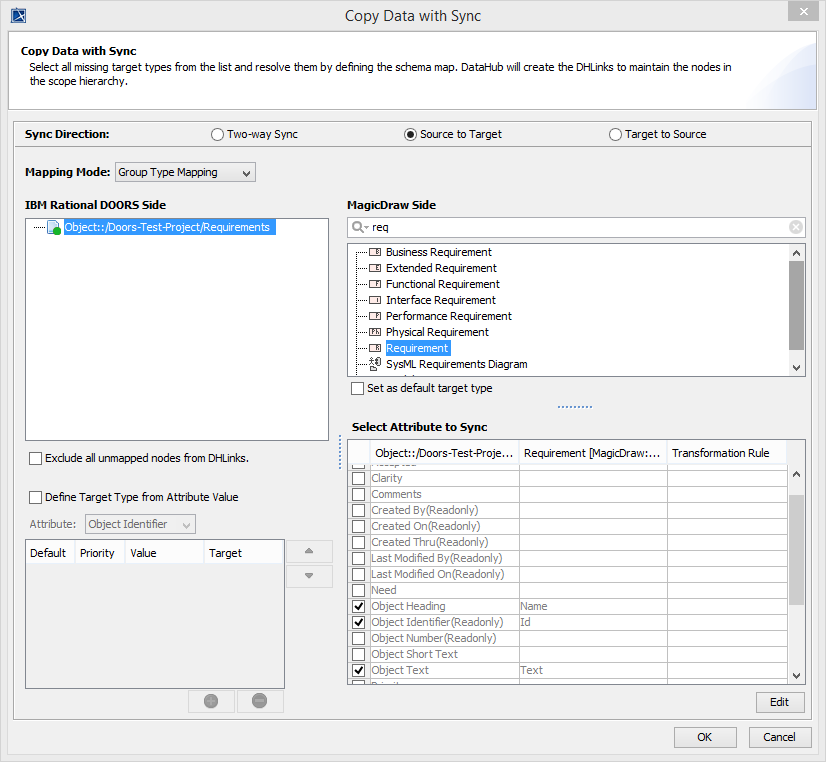
Task: Check Exclude all unmapped nodes from DHLinks
Action: pyautogui.click(x=36, y=459)
